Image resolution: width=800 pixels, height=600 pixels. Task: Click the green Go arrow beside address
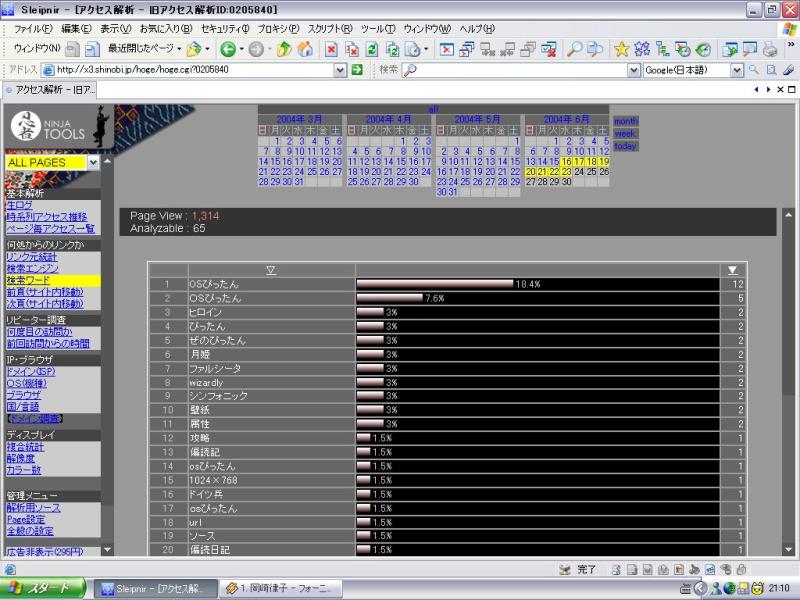[357, 70]
